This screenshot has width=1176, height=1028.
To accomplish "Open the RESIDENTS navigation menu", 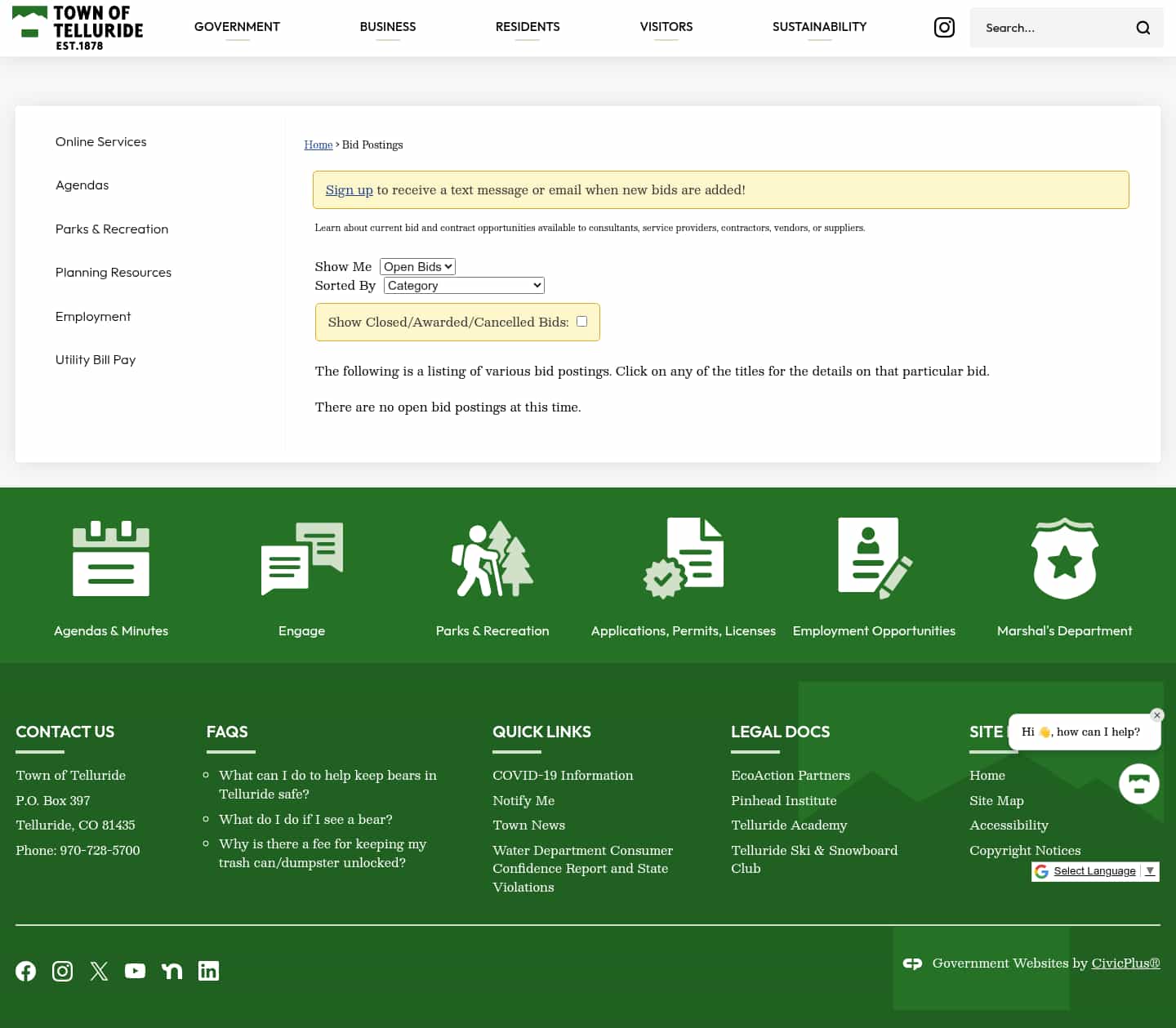I will coord(528,27).
